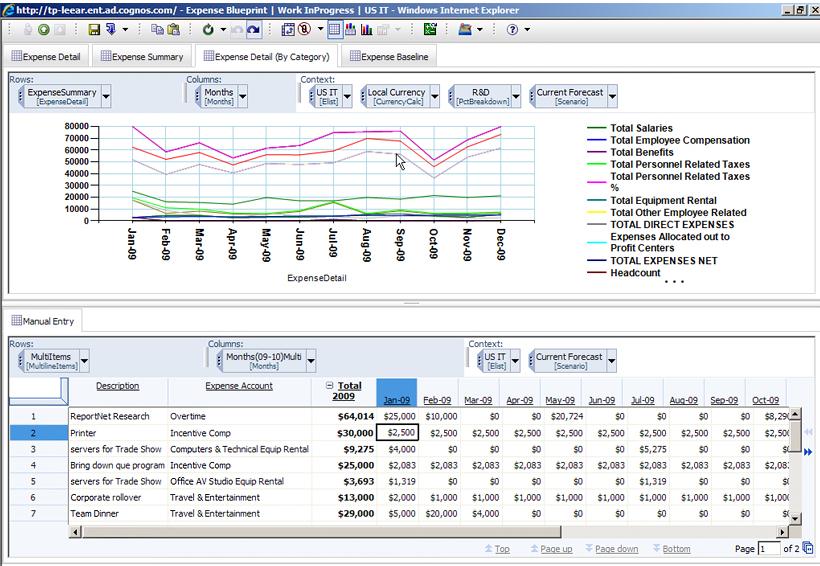Screen dimensions: 820x566
Task: Click the picture image toolbar icon
Action: (465, 30)
